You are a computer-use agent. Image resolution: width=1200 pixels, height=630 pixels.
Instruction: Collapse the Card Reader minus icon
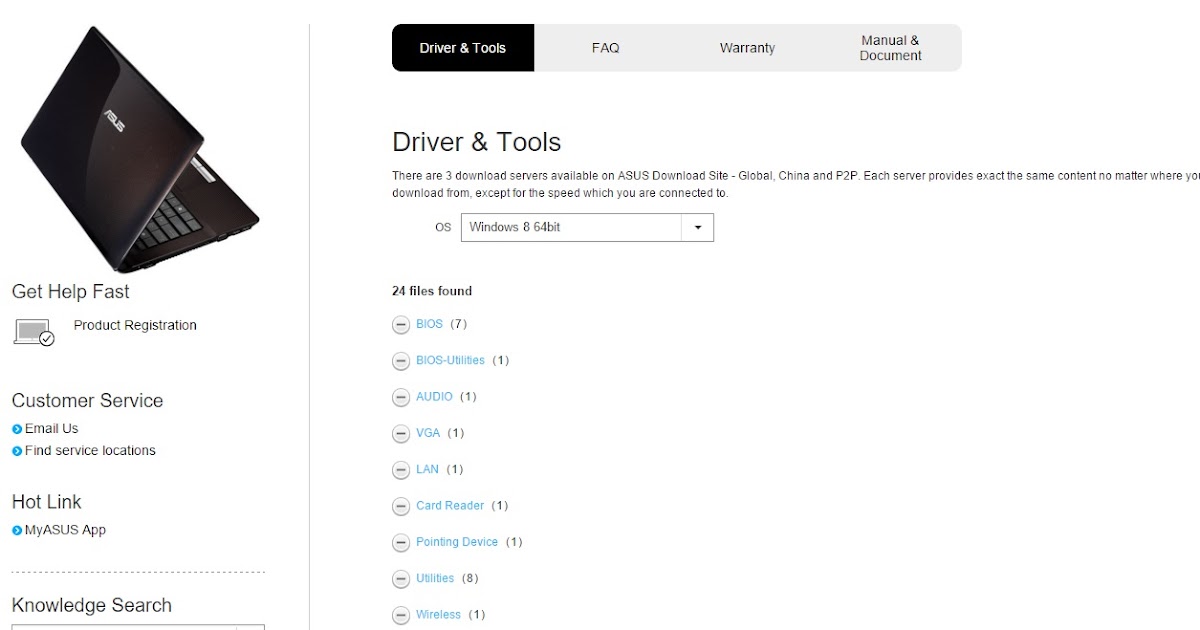click(401, 507)
